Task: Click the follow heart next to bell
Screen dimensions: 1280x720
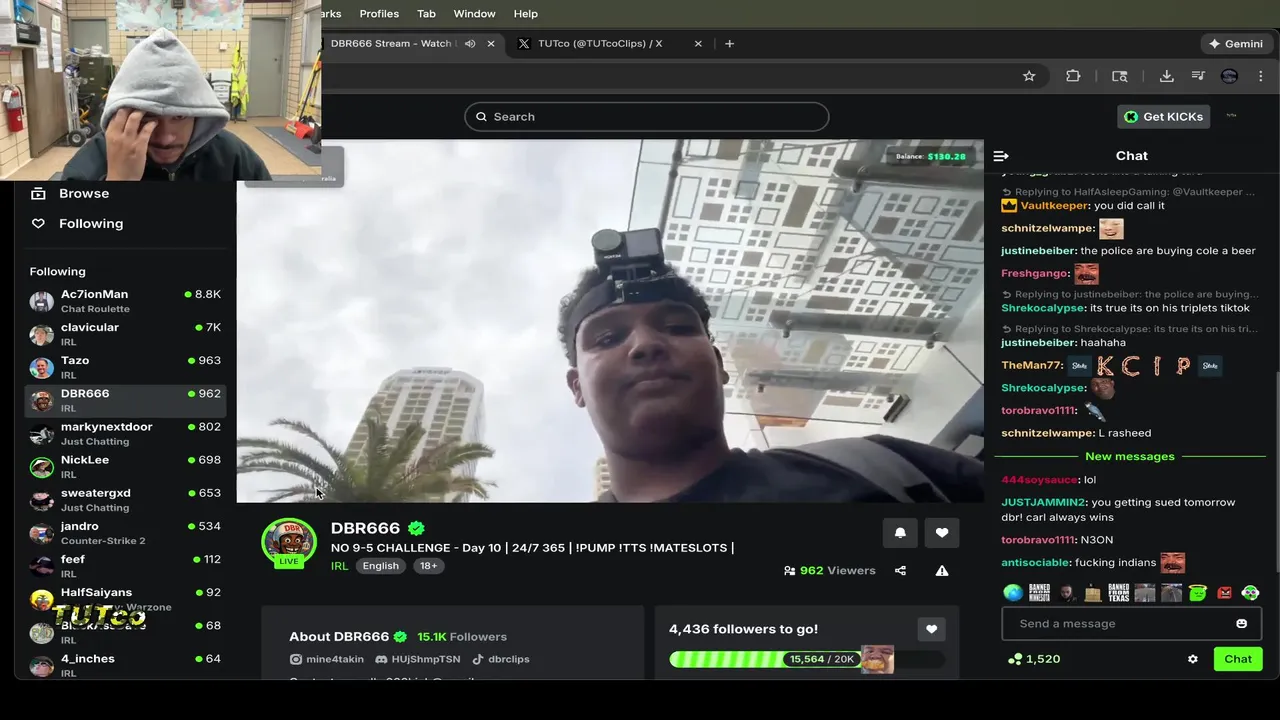Action: (942, 533)
